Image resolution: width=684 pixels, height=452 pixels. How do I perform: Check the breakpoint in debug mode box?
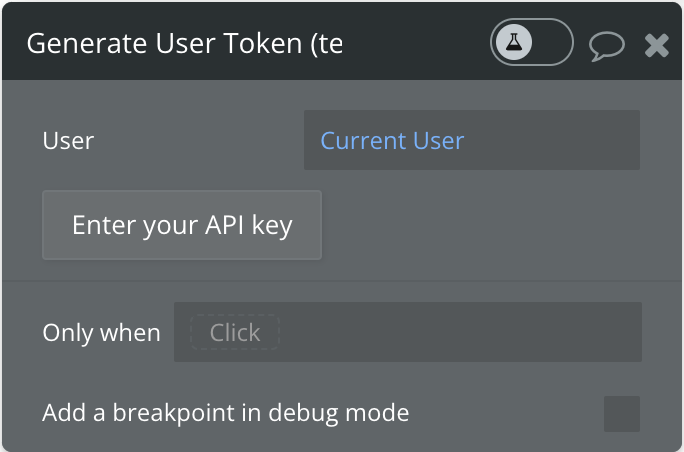pos(622,414)
